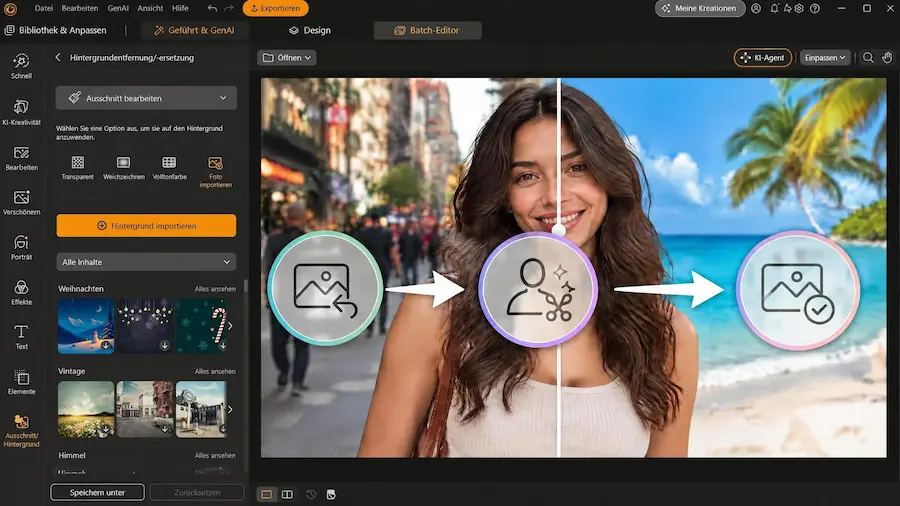
Task: Open the Bearbeiten sidebar section
Action: pyautogui.click(x=21, y=158)
